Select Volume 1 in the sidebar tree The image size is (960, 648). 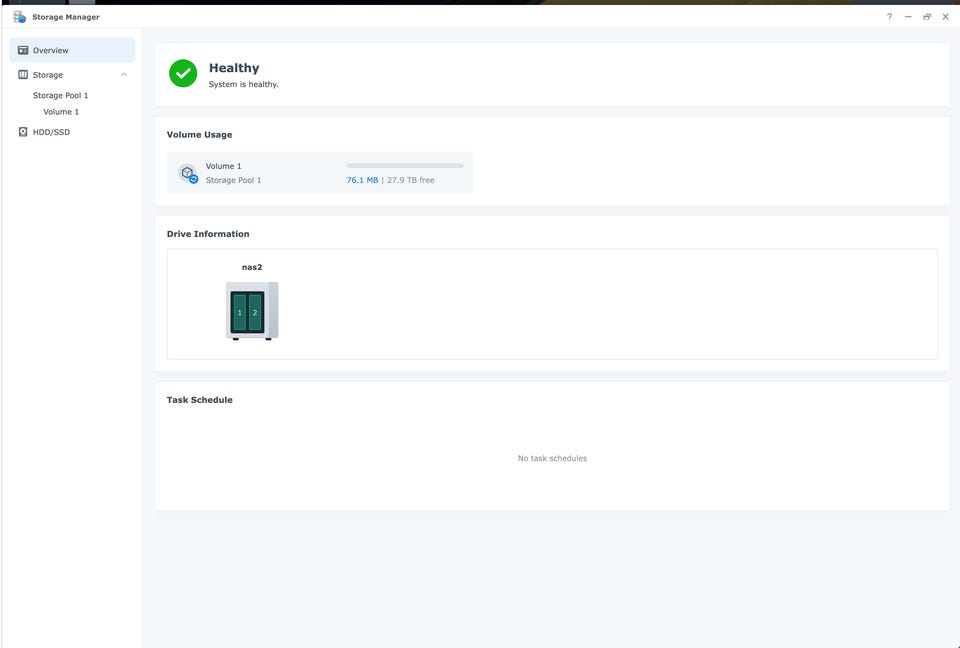click(x=61, y=112)
